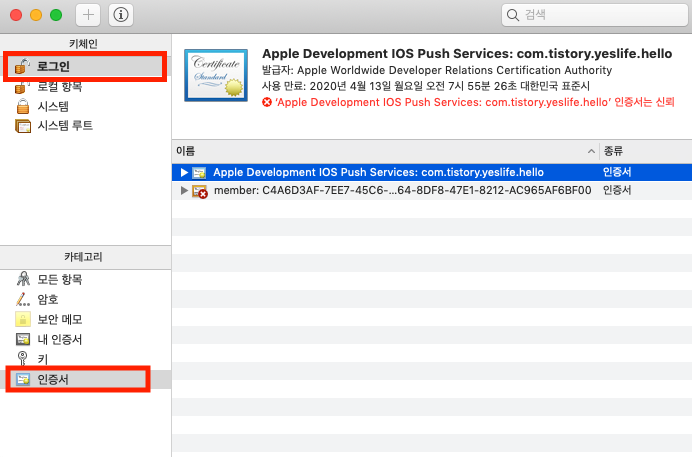Viewport: 692px width, 457px height.
Task: Zoom window with the green button
Action: [56, 15]
